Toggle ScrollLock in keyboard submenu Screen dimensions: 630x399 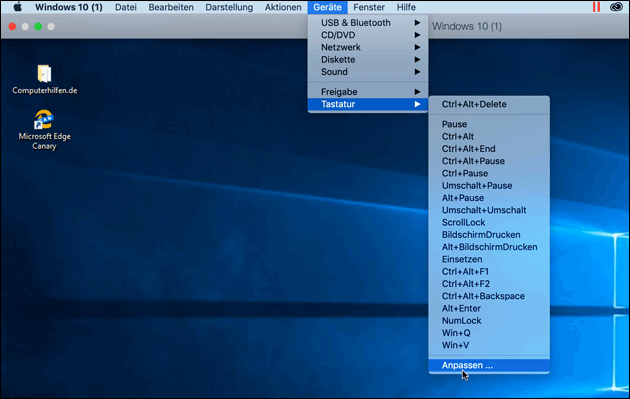[x=489, y=222]
